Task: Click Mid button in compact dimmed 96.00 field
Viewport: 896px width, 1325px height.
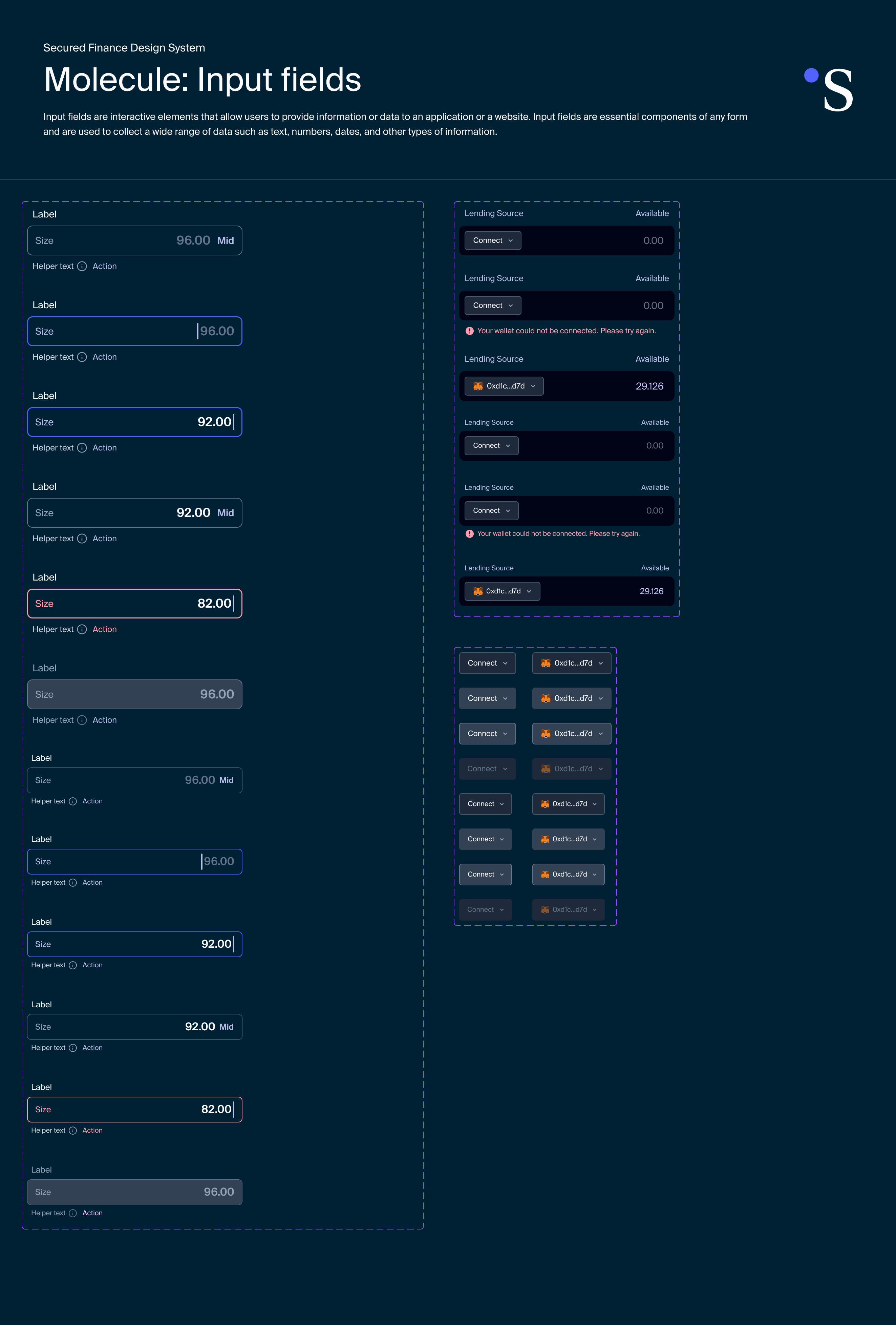Action: pos(227,781)
